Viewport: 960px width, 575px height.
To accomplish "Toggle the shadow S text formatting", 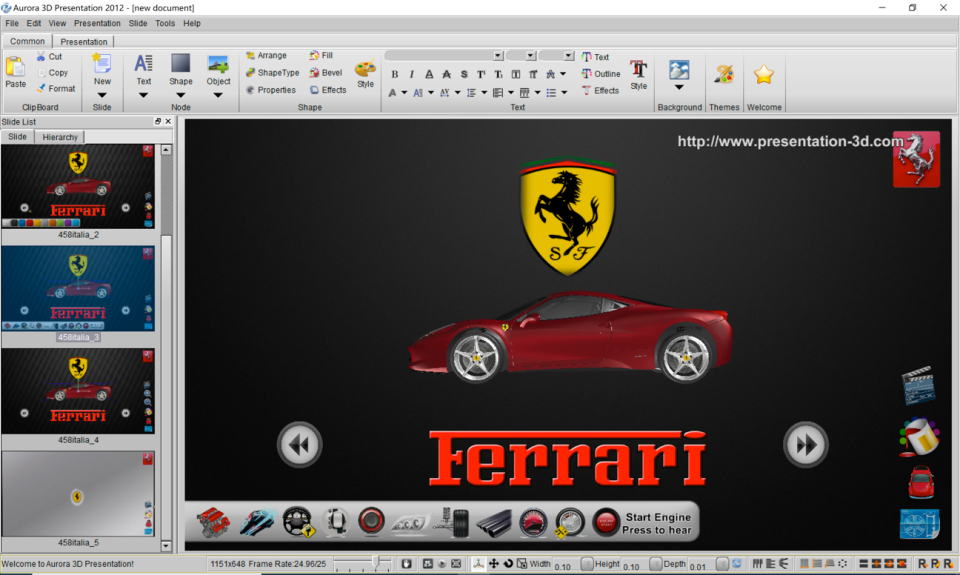I will [464, 74].
